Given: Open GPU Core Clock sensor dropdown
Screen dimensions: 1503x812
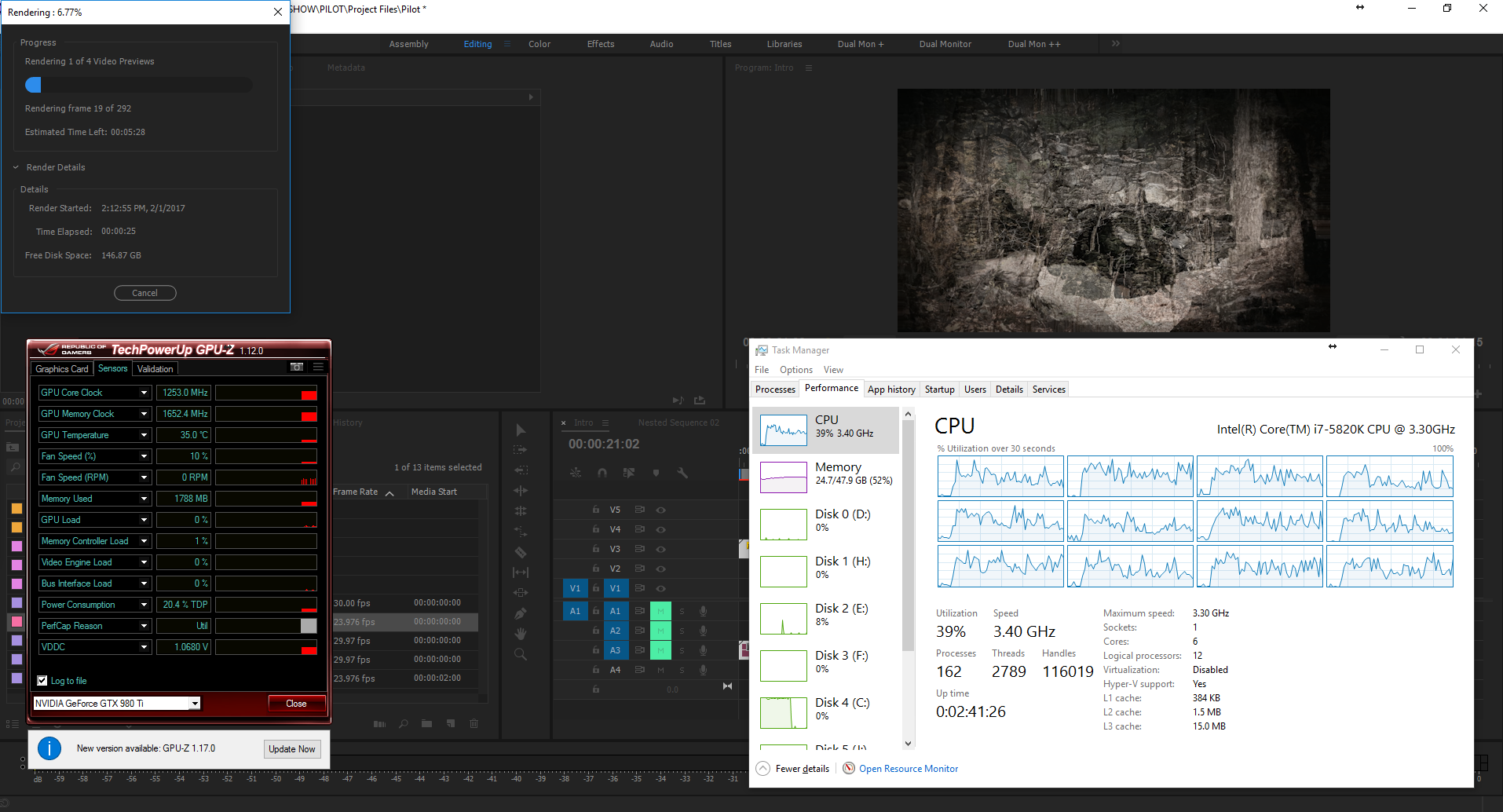Looking at the screenshot, I should click(x=144, y=393).
